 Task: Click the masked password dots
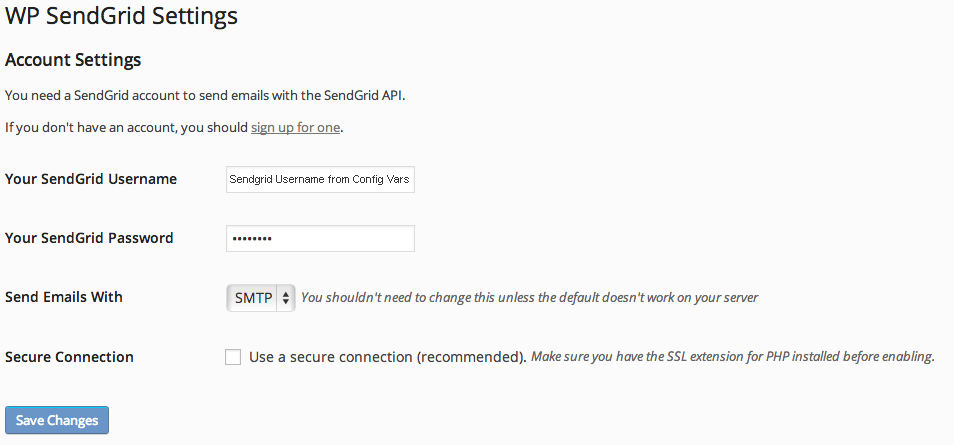tap(251, 239)
